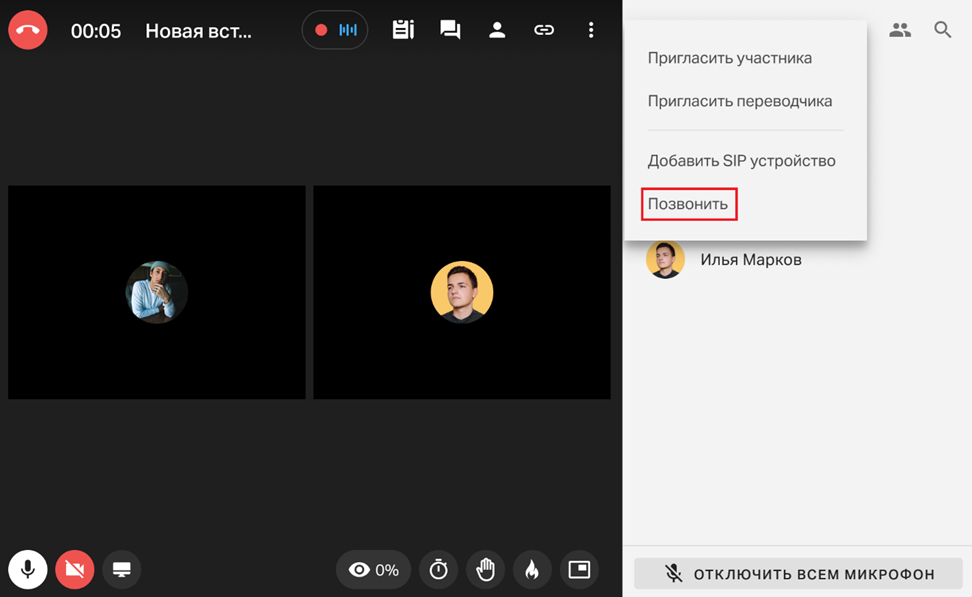Copy meeting link via the chain icon
This screenshot has width=972, height=597.
pyautogui.click(x=544, y=30)
